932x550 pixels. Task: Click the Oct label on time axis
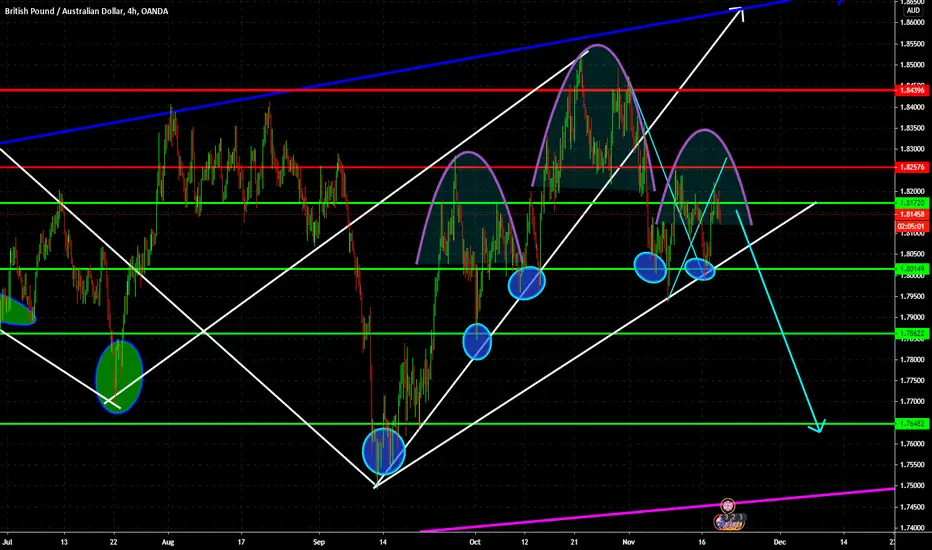click(x=474, y=542)
